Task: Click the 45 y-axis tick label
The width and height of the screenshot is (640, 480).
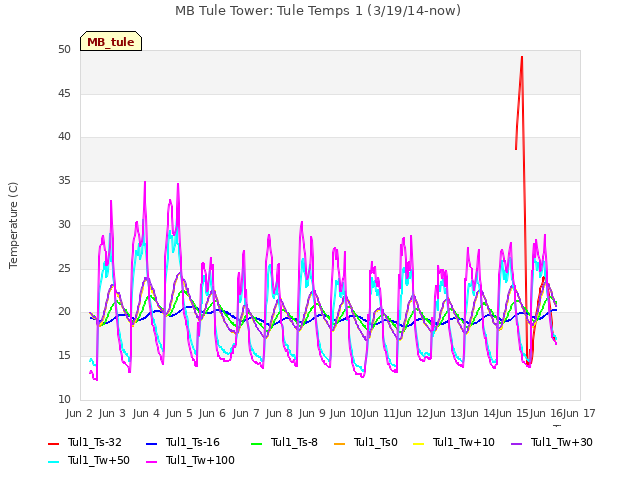Action: 64,93
